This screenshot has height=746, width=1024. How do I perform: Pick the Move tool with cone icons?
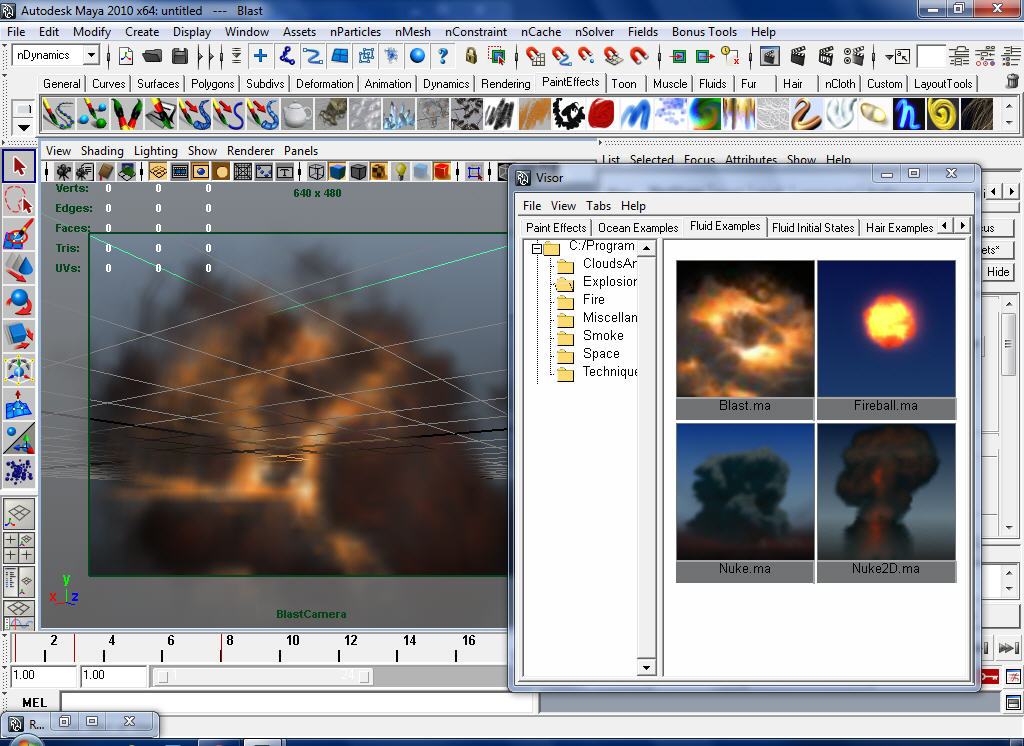(19, 268)
